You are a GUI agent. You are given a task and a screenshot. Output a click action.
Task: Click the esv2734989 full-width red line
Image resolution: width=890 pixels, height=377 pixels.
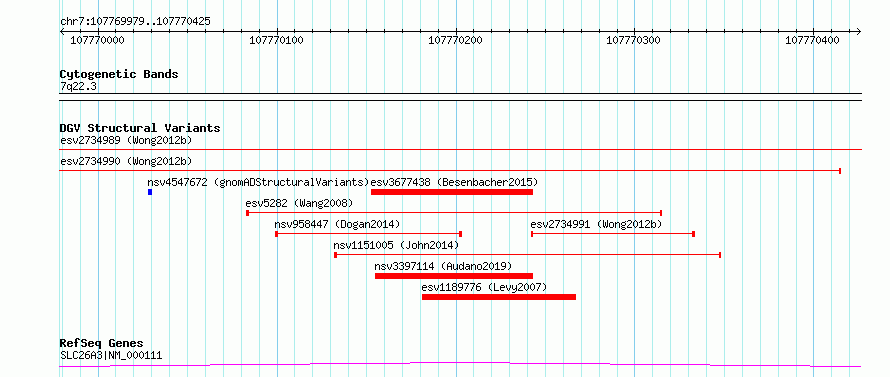460,149
